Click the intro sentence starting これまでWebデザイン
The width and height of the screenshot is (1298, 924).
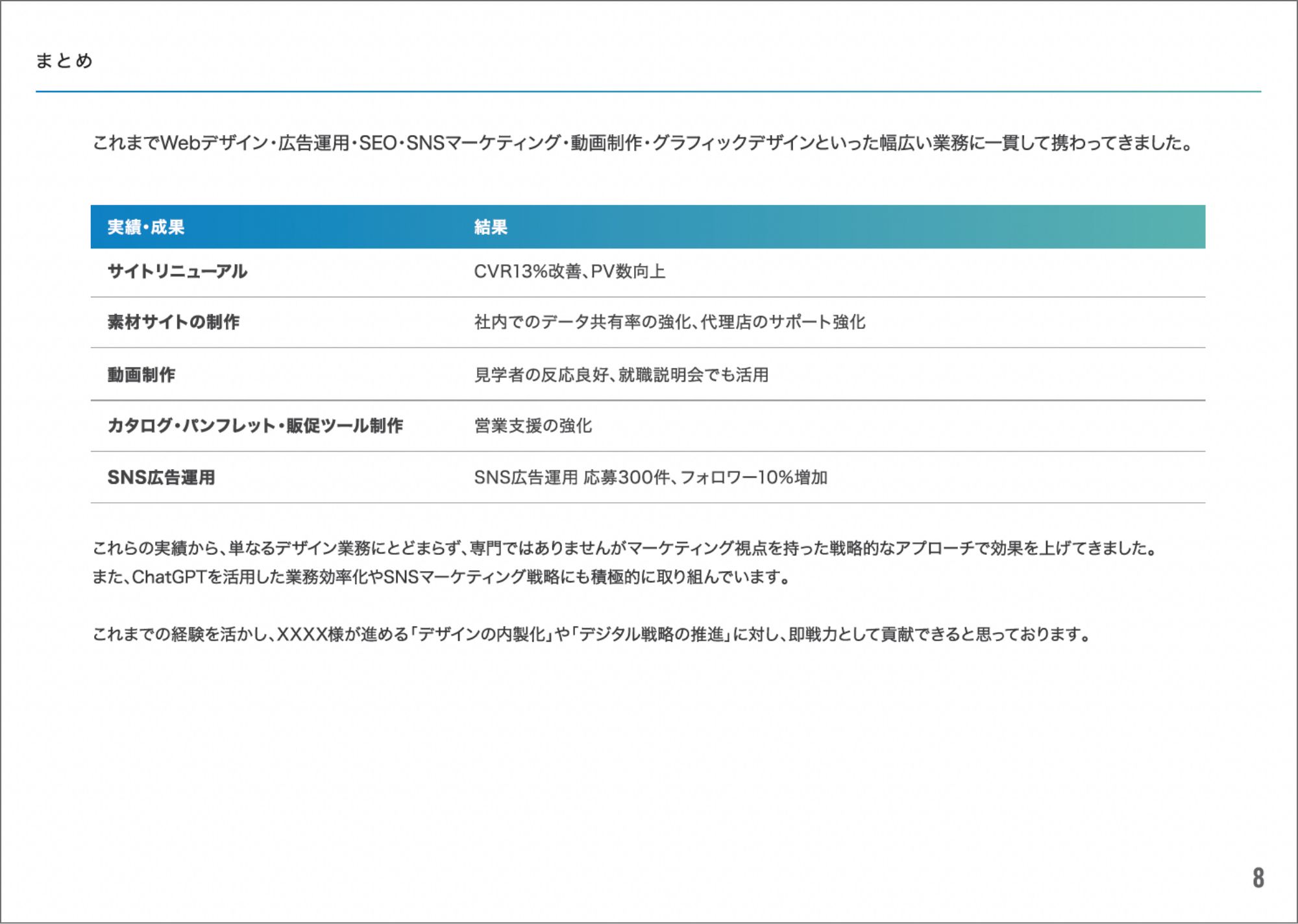tap(643, 143)
